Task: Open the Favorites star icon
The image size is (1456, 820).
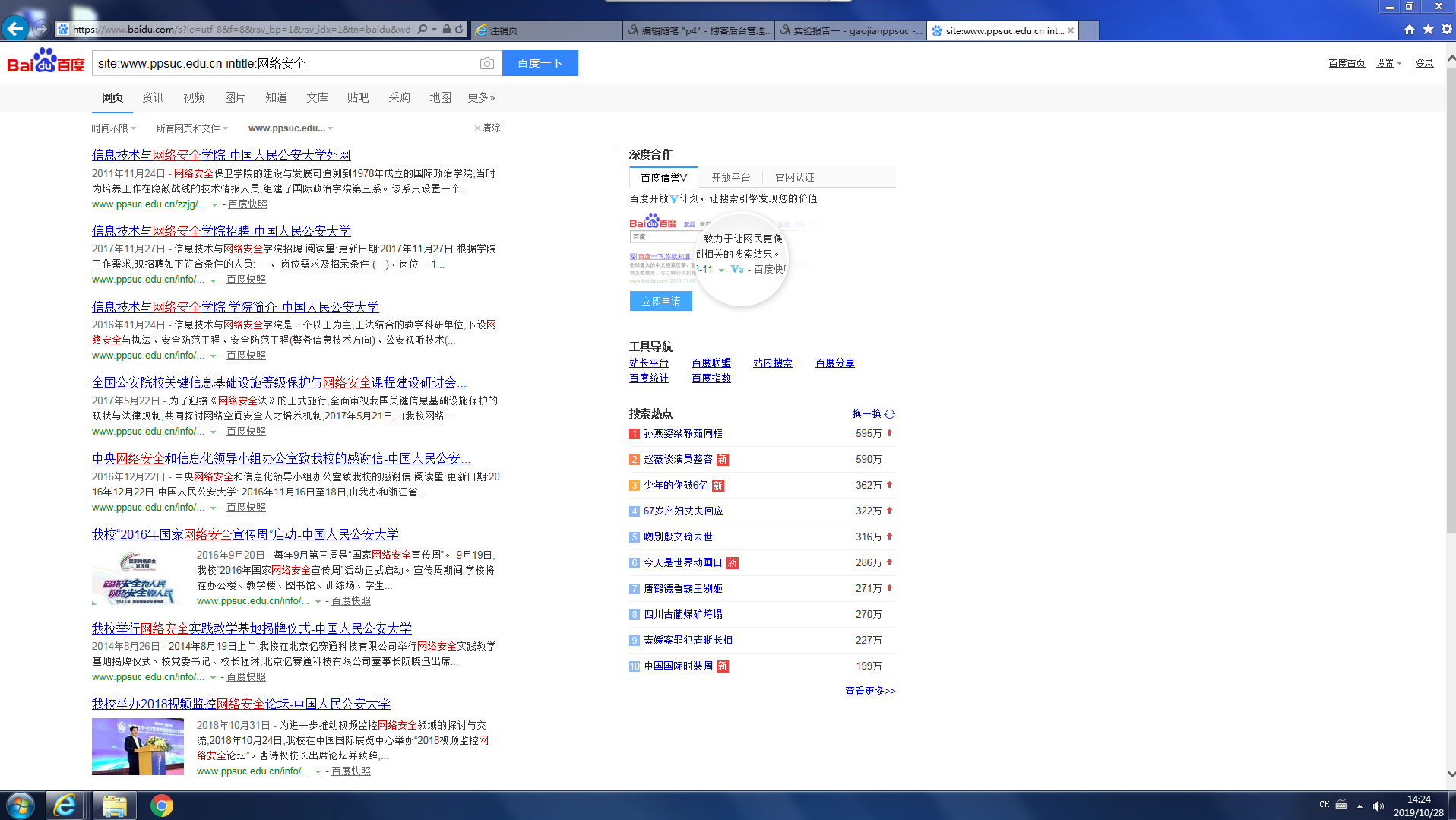Action: click(x=1428, y=30)
